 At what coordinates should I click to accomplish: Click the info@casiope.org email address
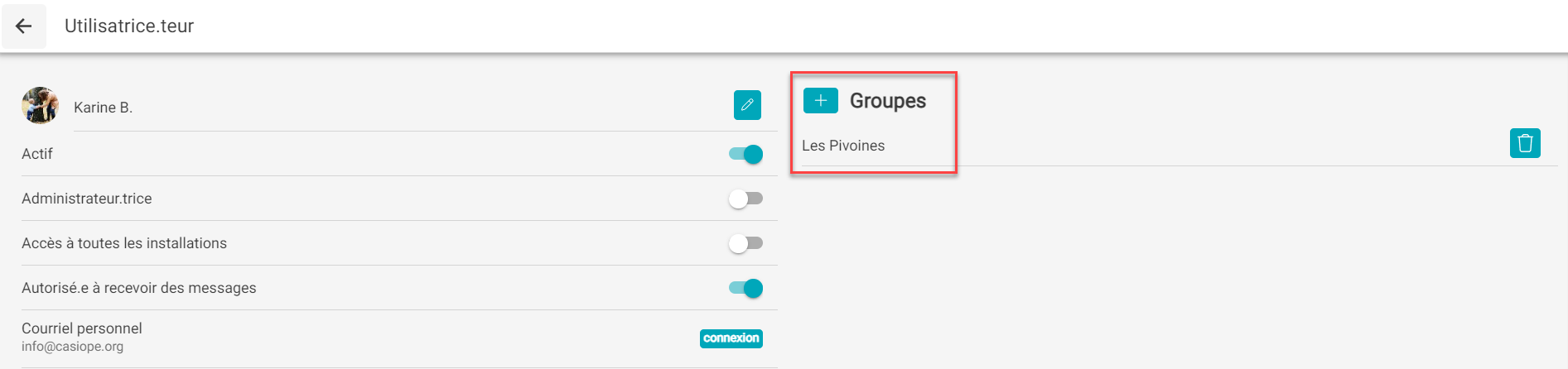click(x=73, y=347)
